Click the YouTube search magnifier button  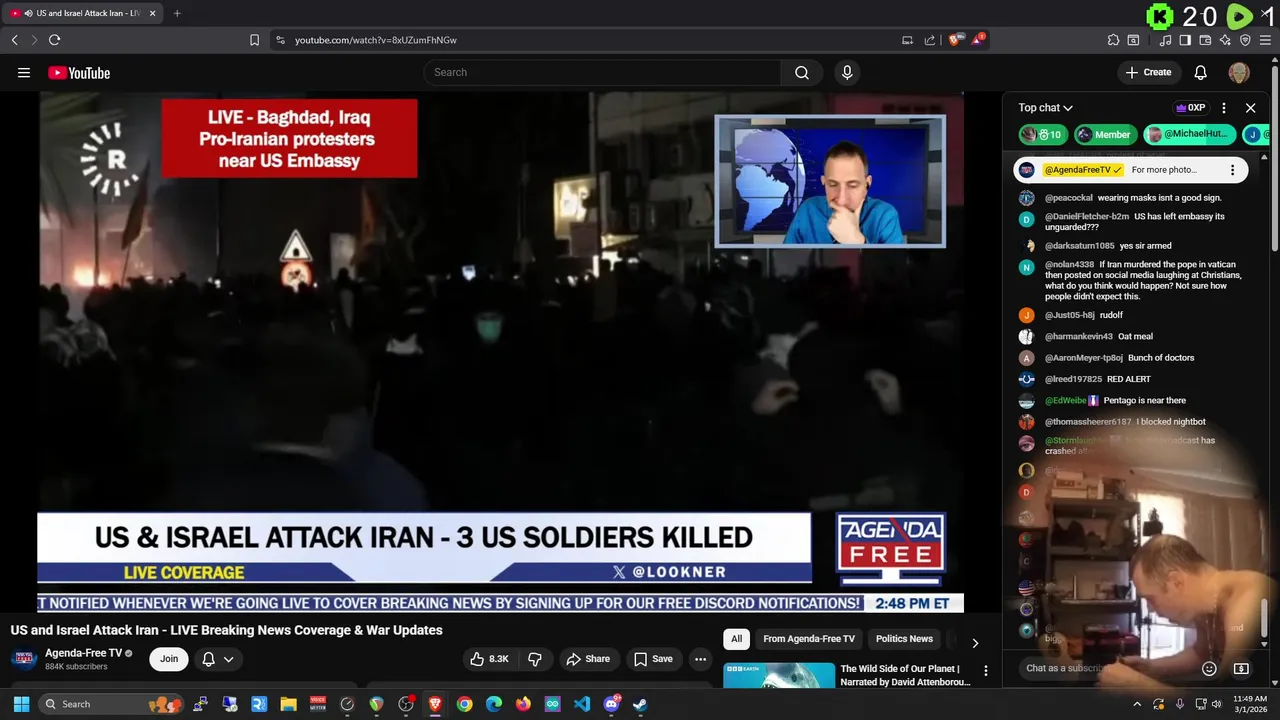click(x=802, y=72)
